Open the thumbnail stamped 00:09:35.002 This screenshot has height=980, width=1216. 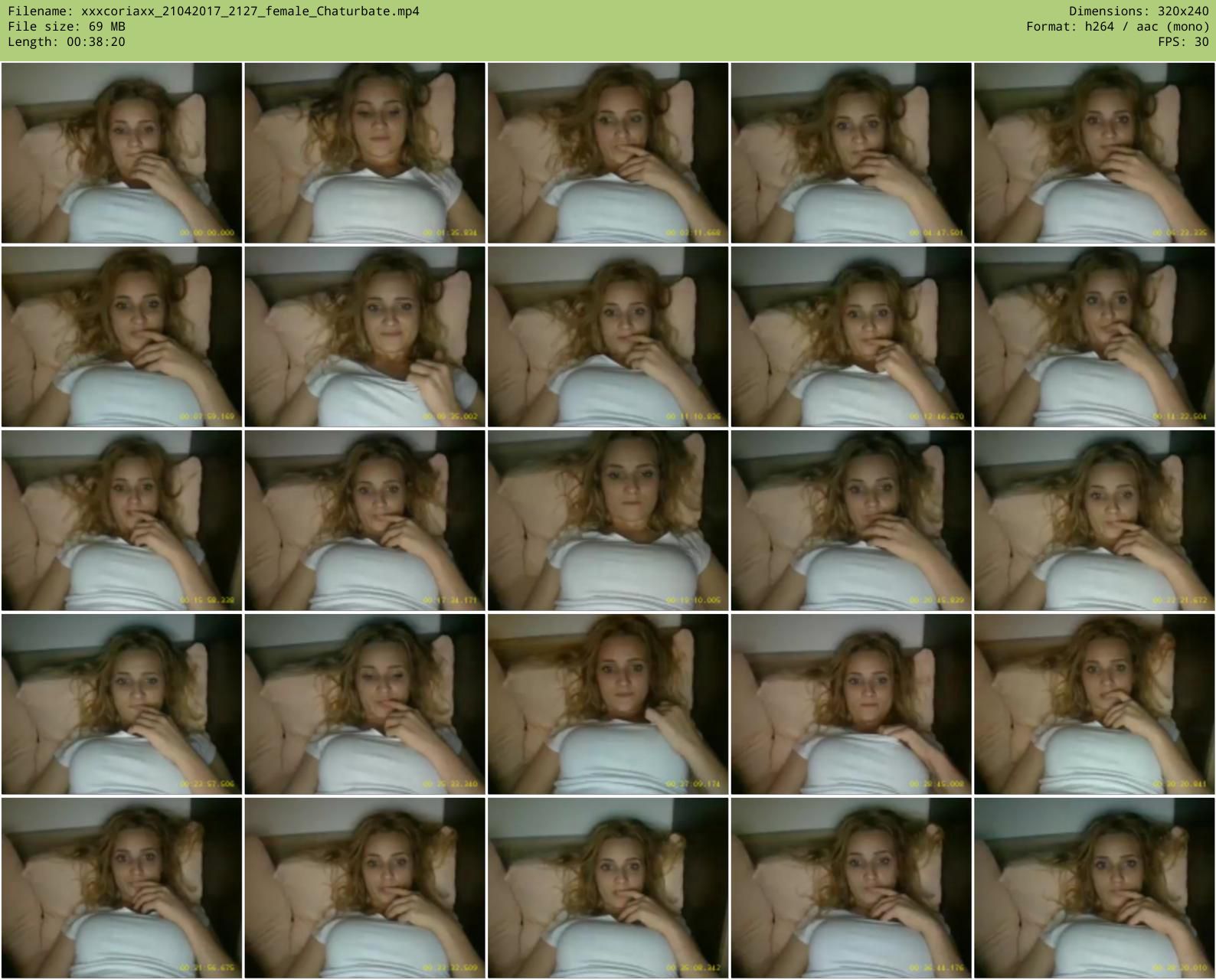365,337
